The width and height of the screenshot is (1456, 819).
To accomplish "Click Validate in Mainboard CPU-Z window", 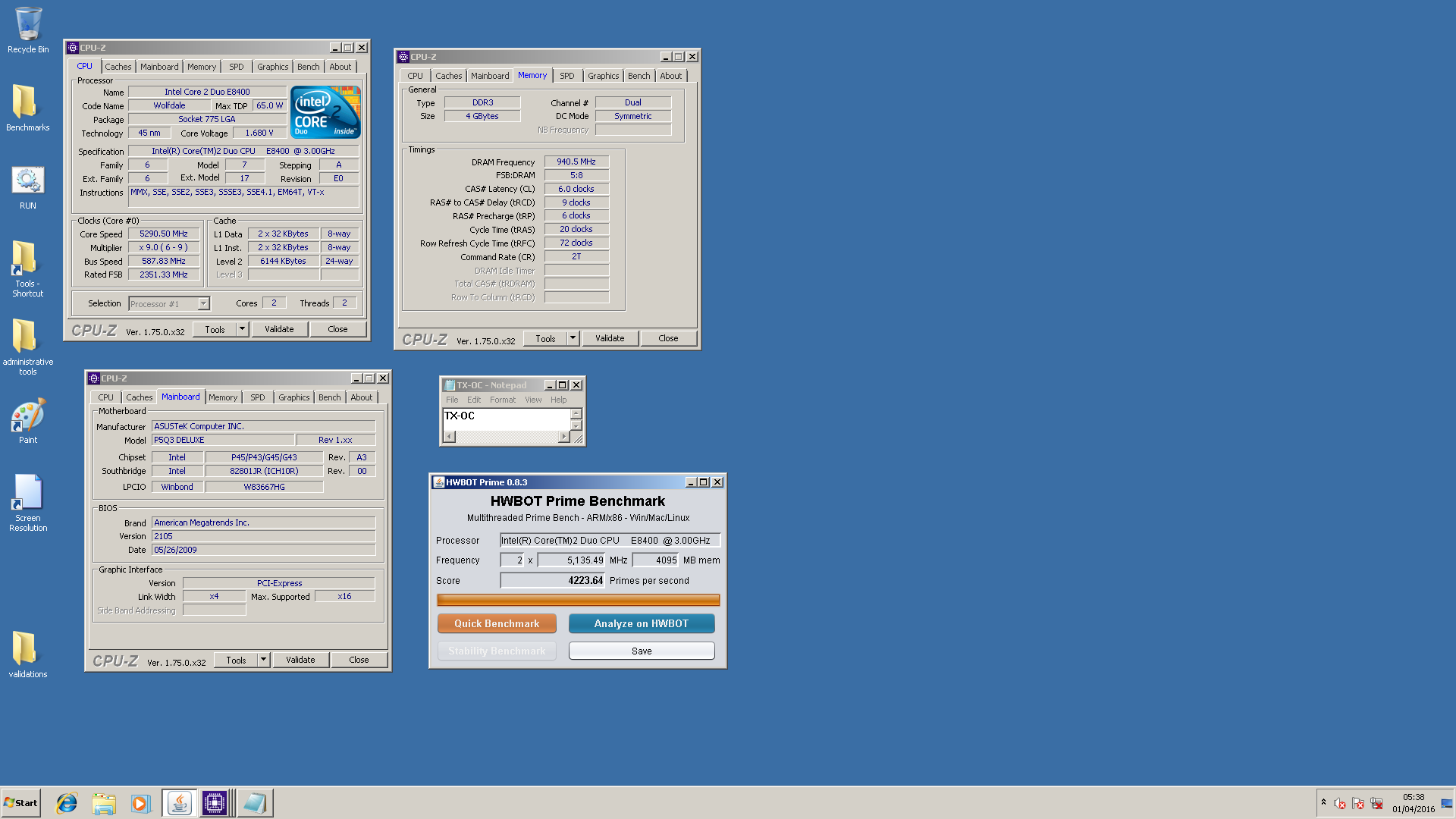I will [x=300, y=660].
